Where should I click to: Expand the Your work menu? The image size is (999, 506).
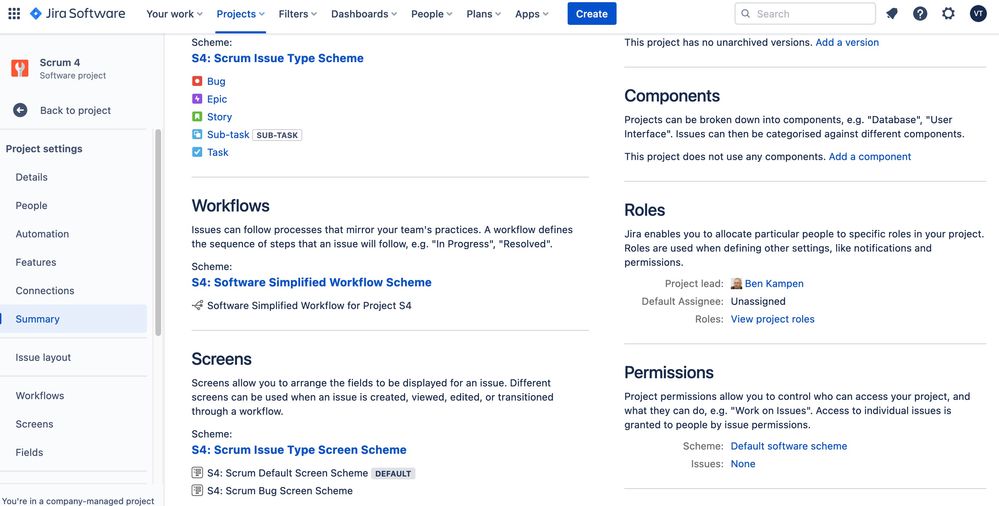[174, 13]
